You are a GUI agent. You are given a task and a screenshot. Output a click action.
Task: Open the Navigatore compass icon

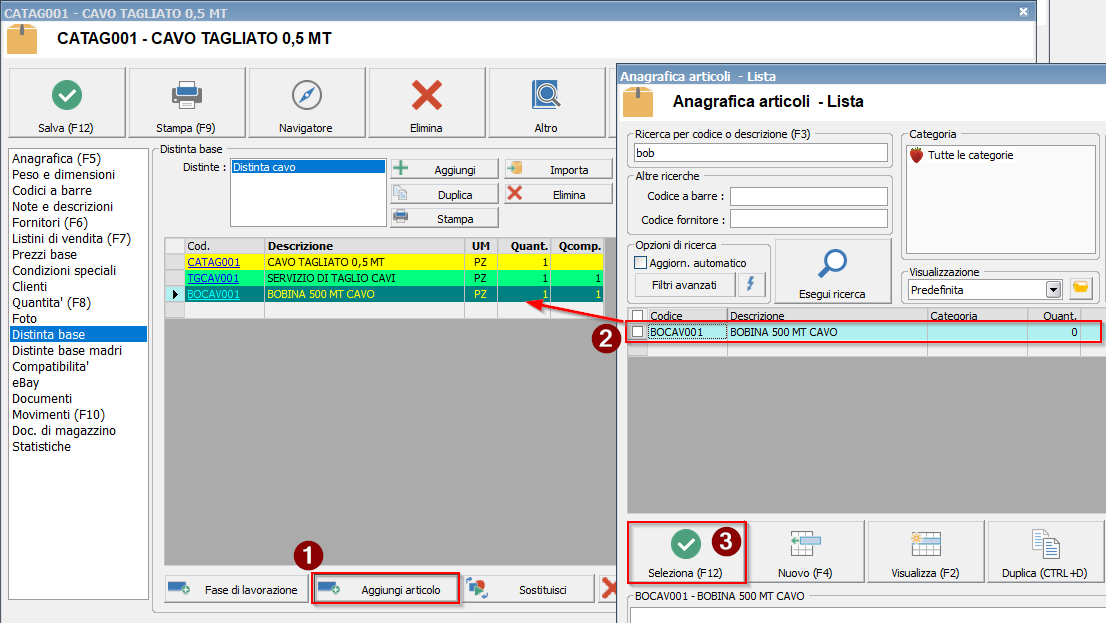(x=306, y=96)
